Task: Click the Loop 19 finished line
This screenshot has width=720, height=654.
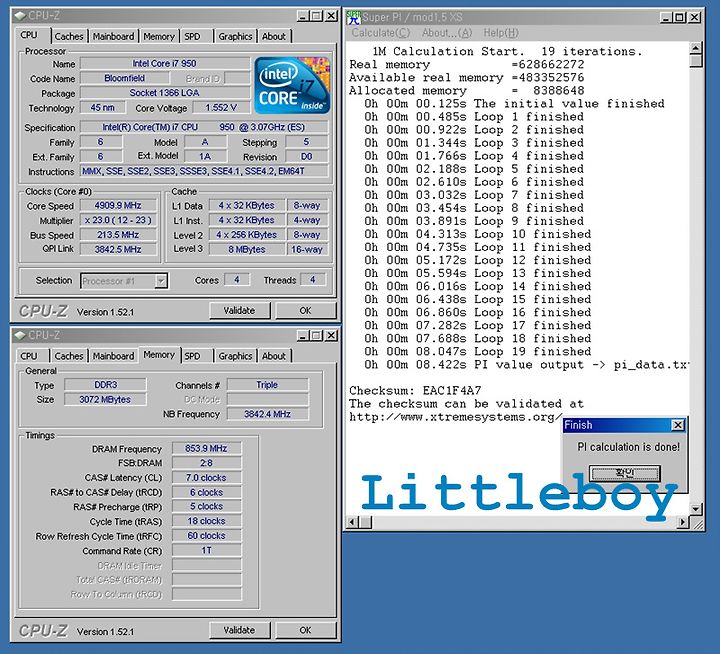Action: coord(478,352)
